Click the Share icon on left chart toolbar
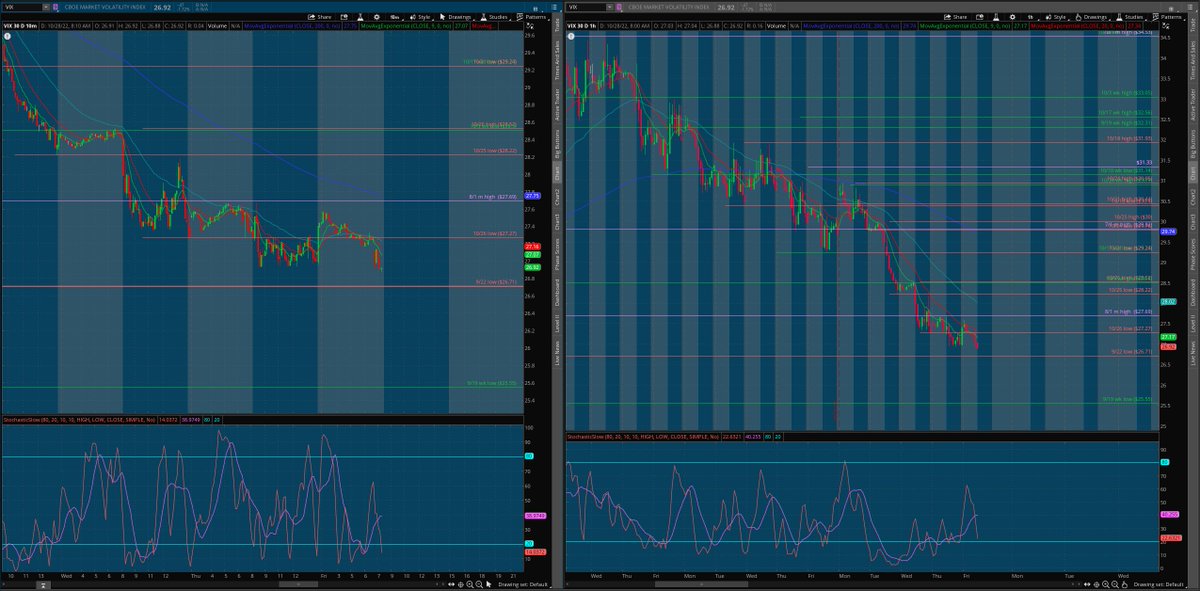 point(319,16)
